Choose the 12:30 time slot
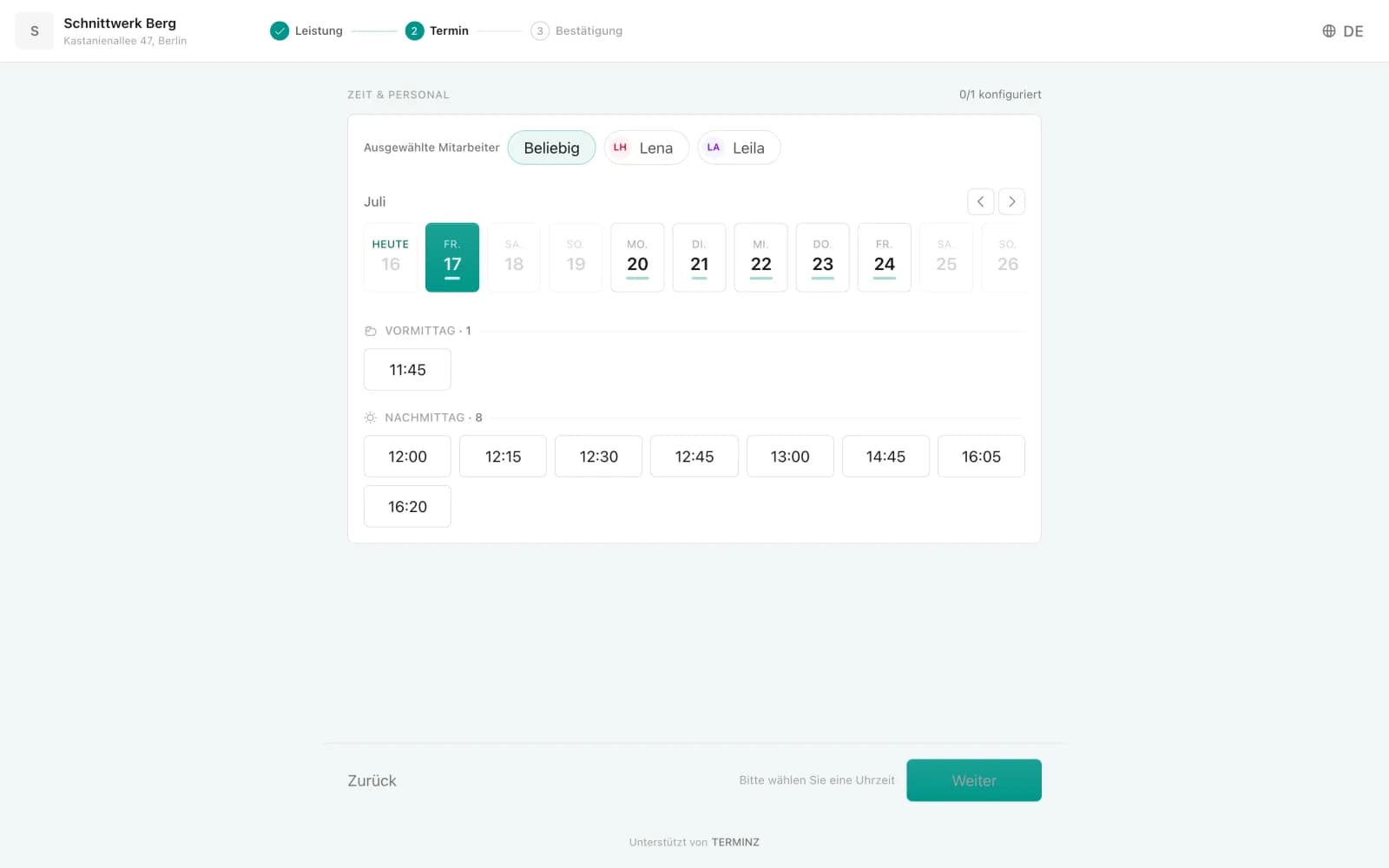1389x868 pixels. [x=599, y=457]
